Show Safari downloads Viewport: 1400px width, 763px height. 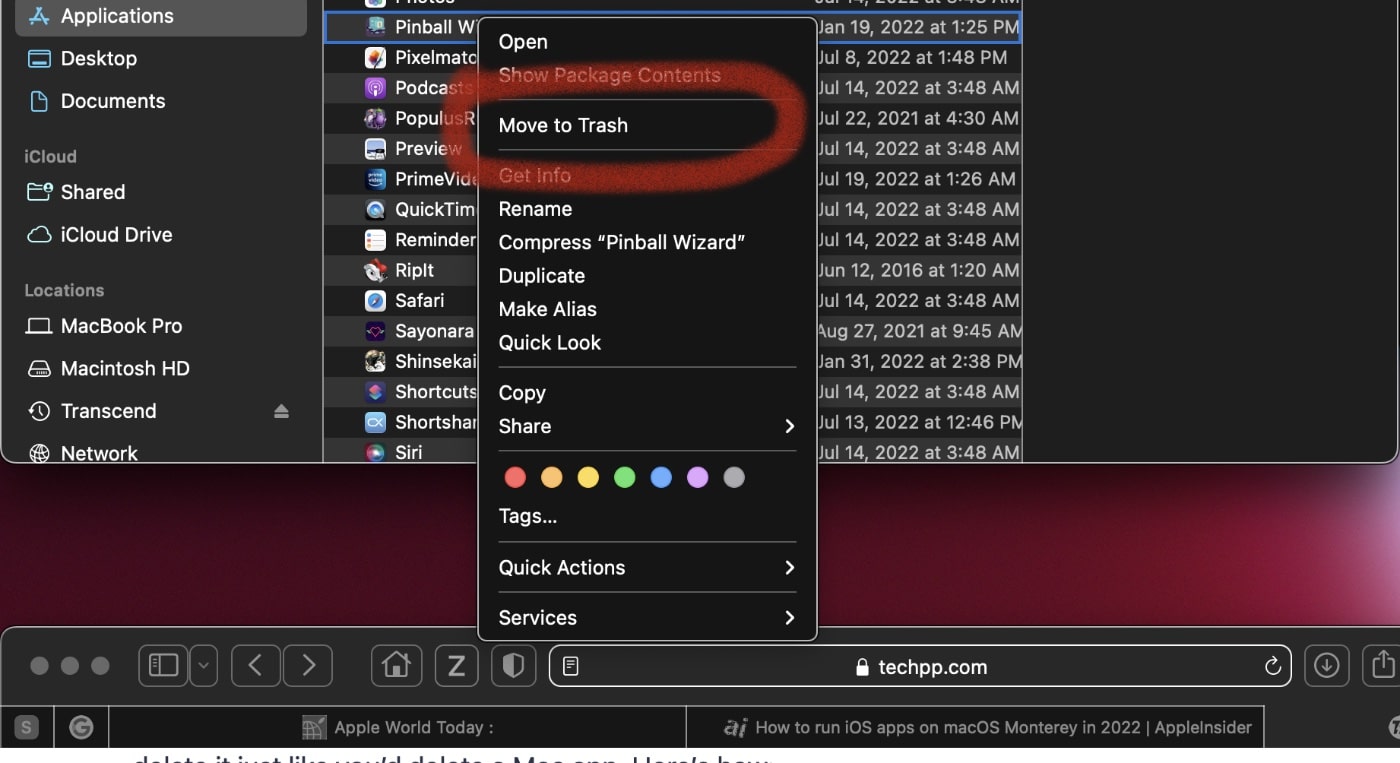[1326, 665]
